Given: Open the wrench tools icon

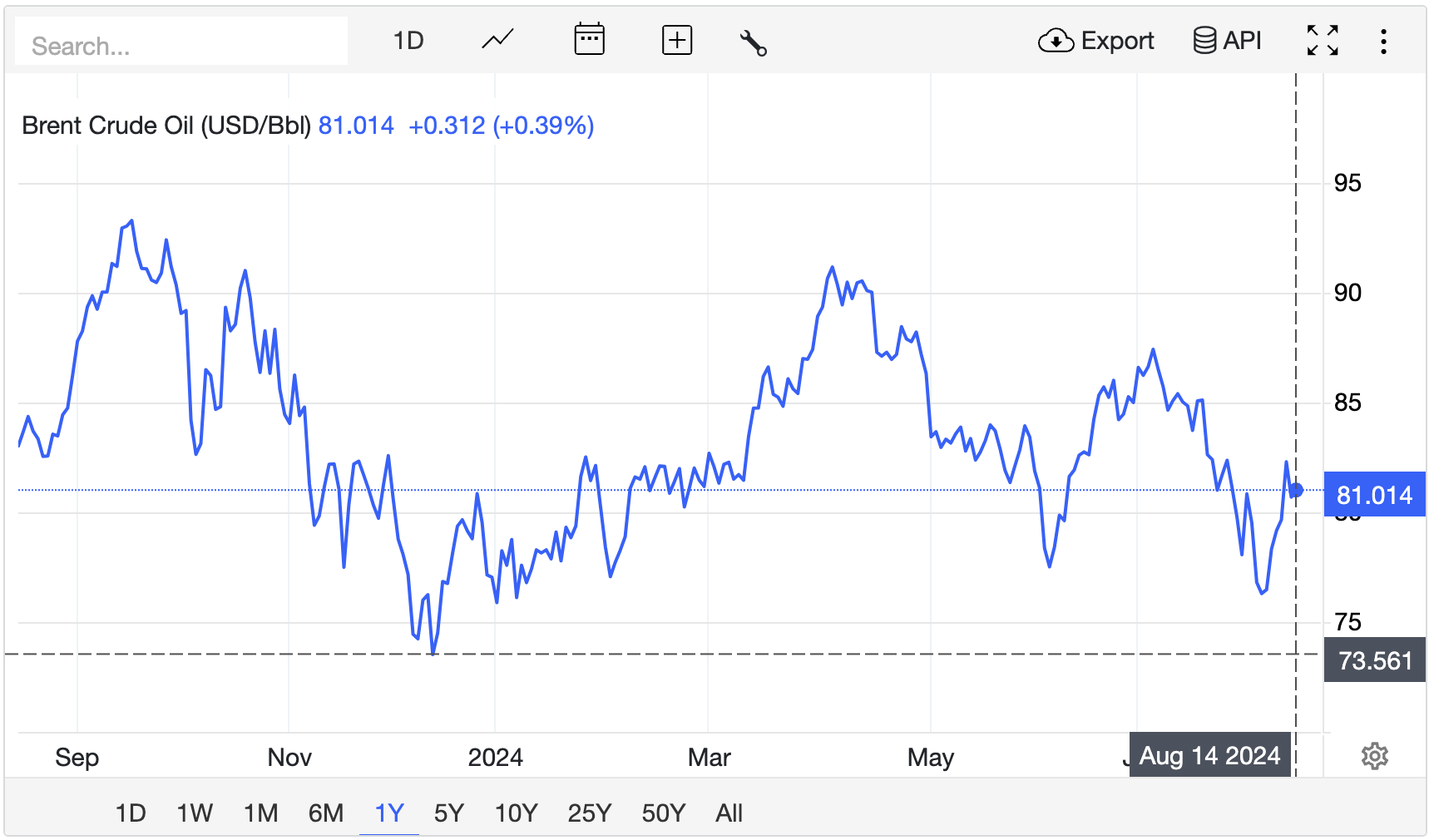Looking at the screenshot, I should pyautogui.click(x=753, y=42).
